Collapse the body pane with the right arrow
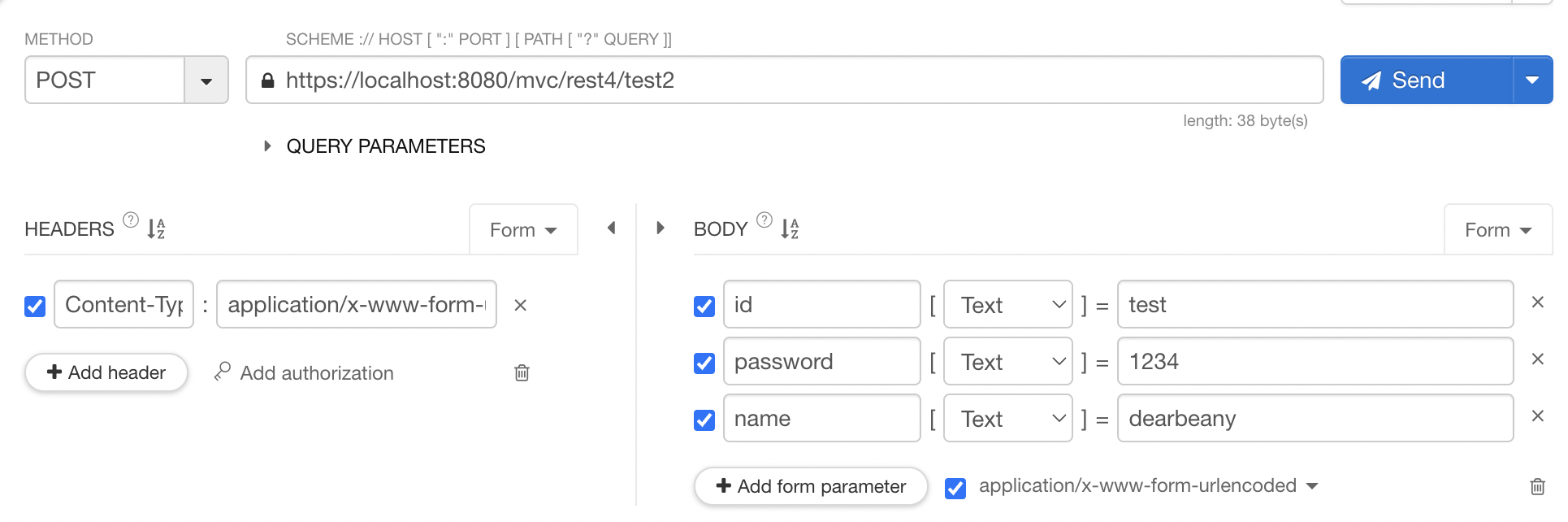1568x522 pixels. [661, 228]
